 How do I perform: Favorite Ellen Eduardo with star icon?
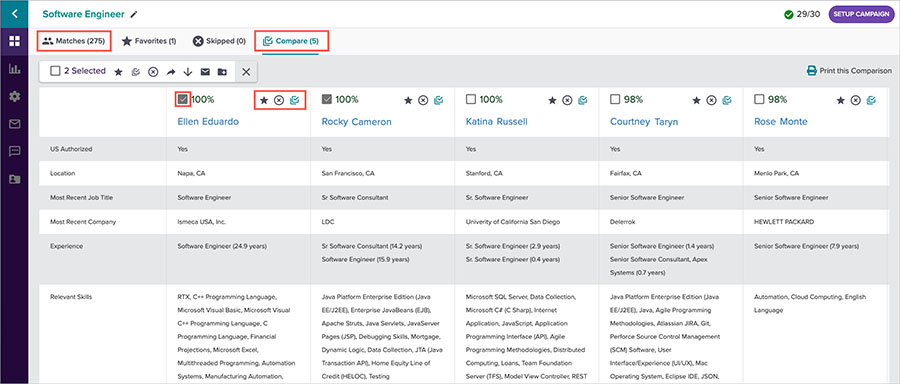[x=264, y=100]
